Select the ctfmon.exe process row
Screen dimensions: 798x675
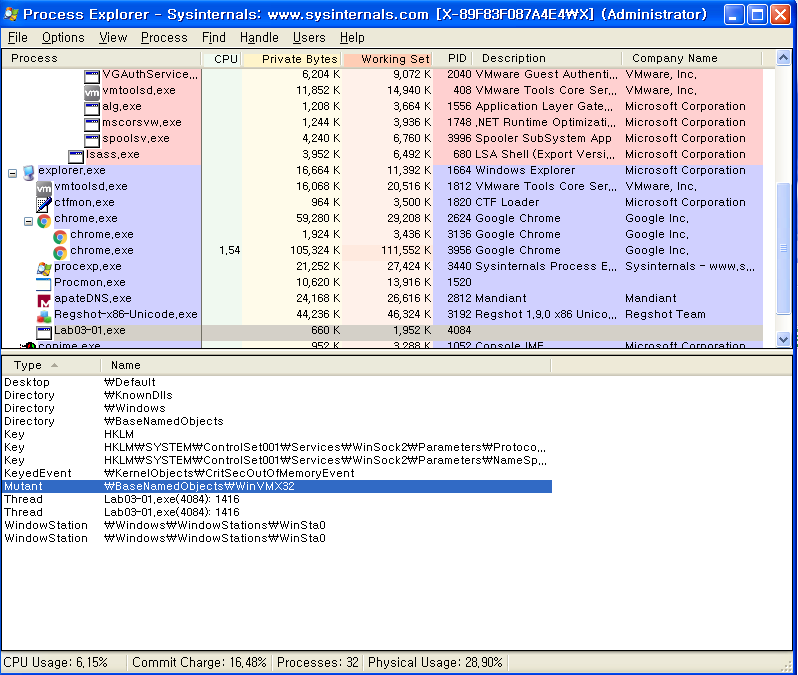click(382, 203)
